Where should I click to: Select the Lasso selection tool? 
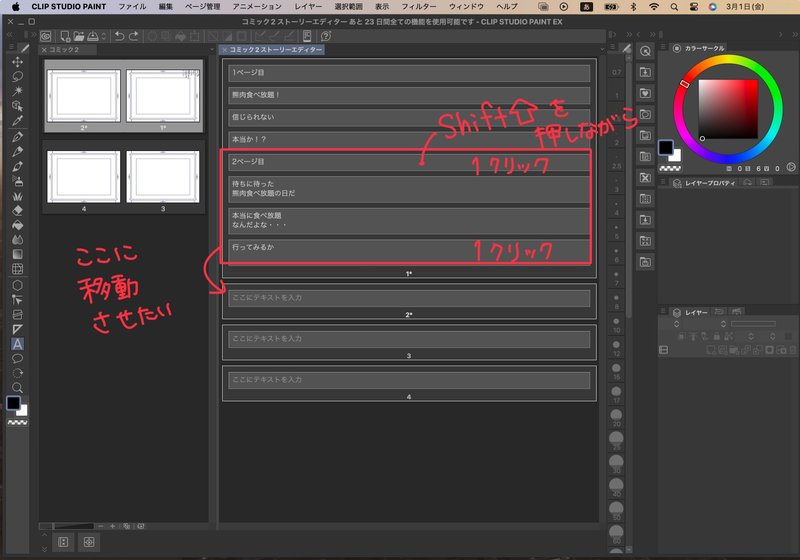(17, 77)
